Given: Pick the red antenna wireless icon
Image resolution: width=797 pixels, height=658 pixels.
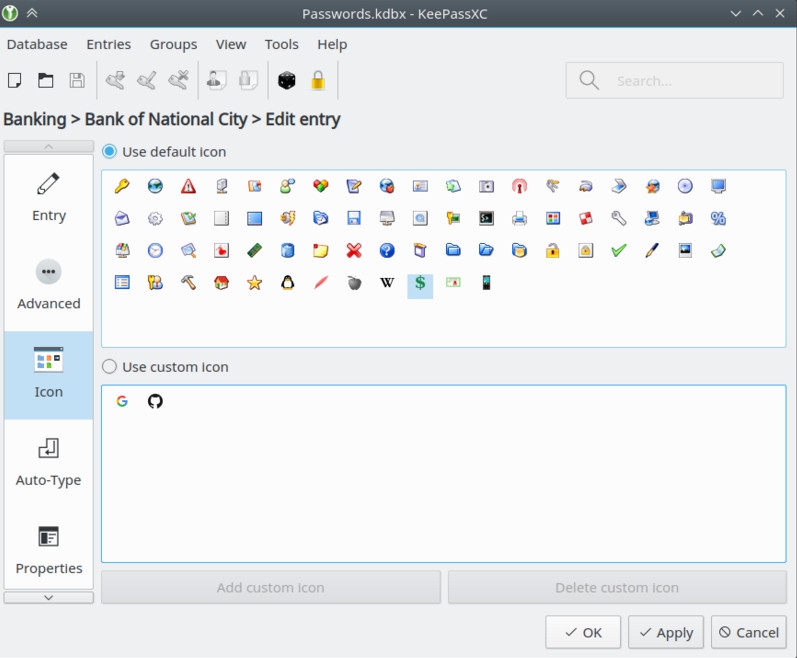Looking at the screenshot, I should tap(519, 186).
